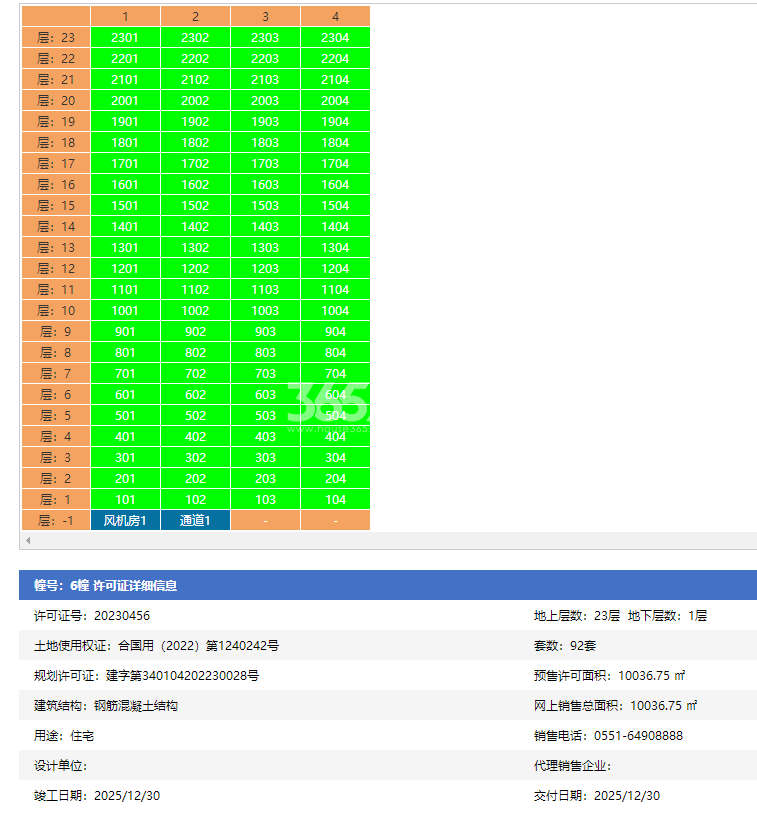Click the 层: 5 row label
The height and width of the screenshot is (814, 757).
point(56,416)
